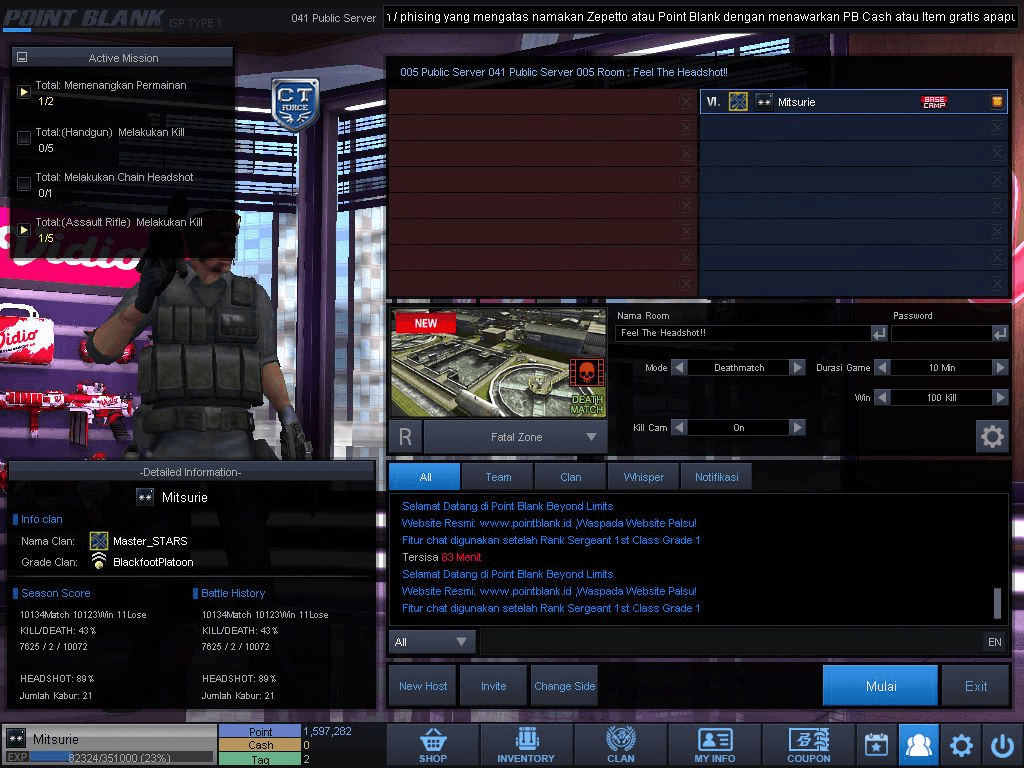Toggle the Handgun Melakukan Kill mission checkbox

tap(24, 138)
